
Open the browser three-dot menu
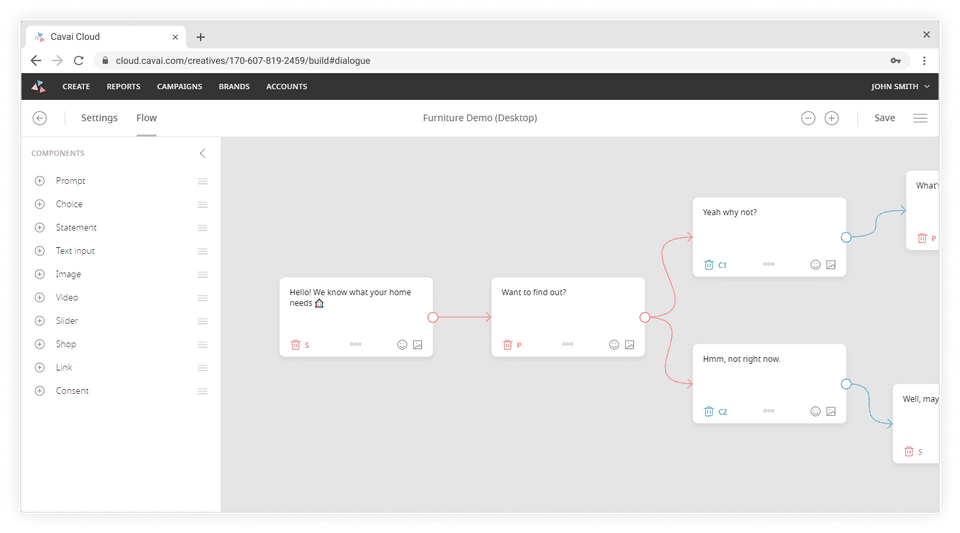pos(924,61)
